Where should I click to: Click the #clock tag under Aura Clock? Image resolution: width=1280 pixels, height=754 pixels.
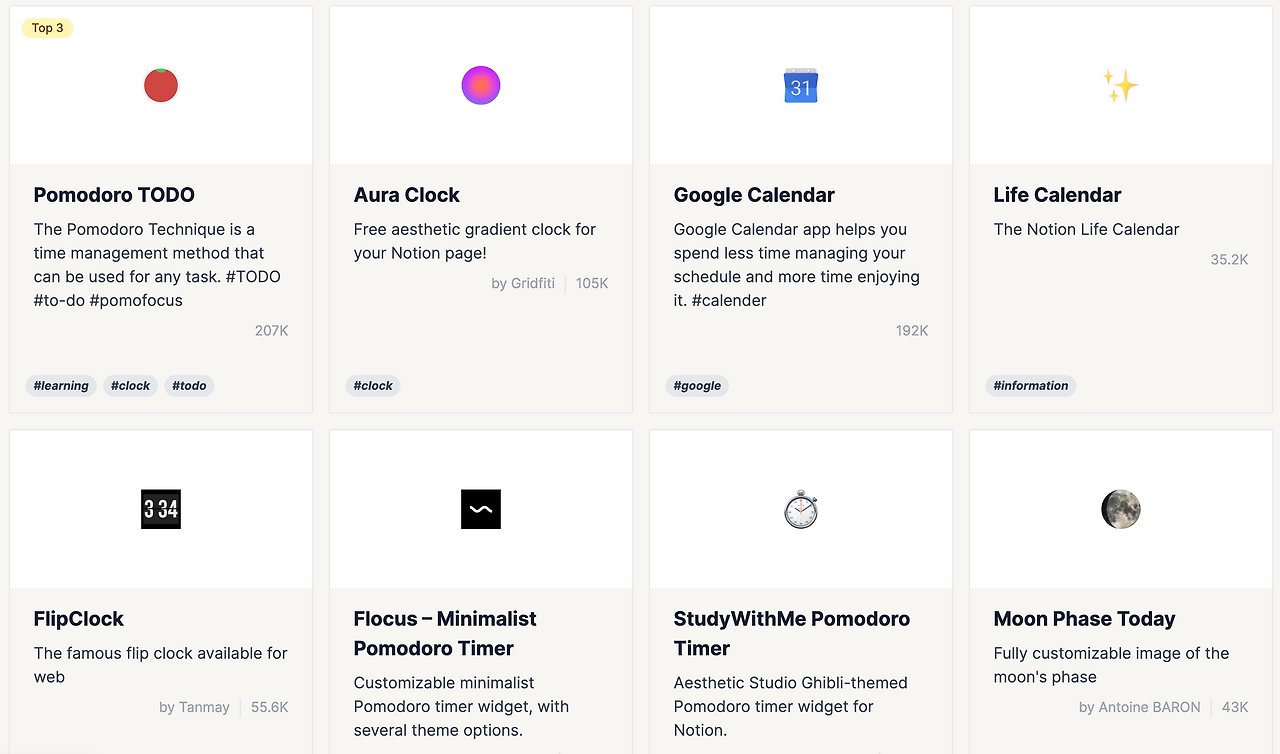pyautogui.click(x=373, y=386)
